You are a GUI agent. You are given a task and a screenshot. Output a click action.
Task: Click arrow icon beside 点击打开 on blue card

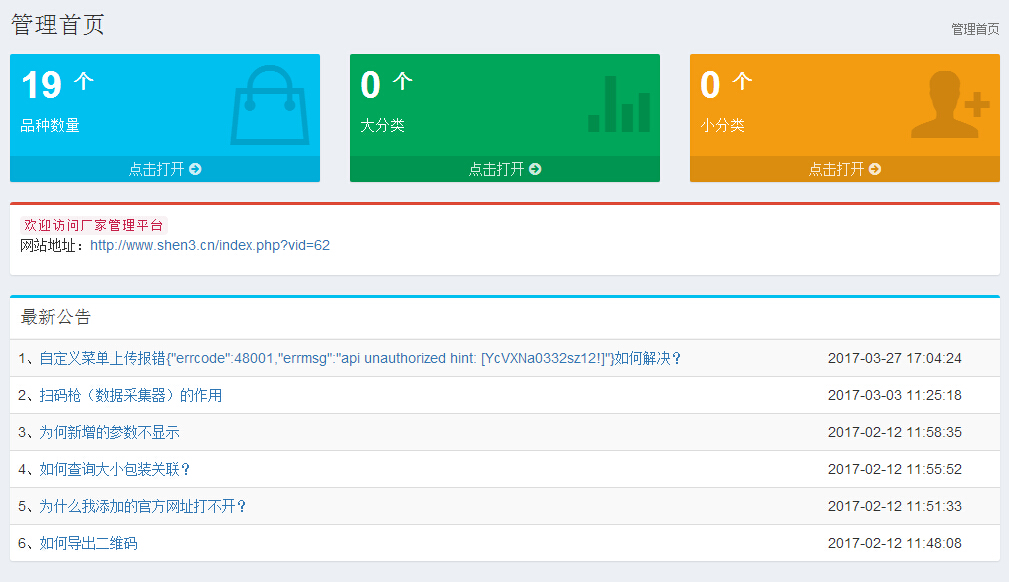(x=195, y=169)
